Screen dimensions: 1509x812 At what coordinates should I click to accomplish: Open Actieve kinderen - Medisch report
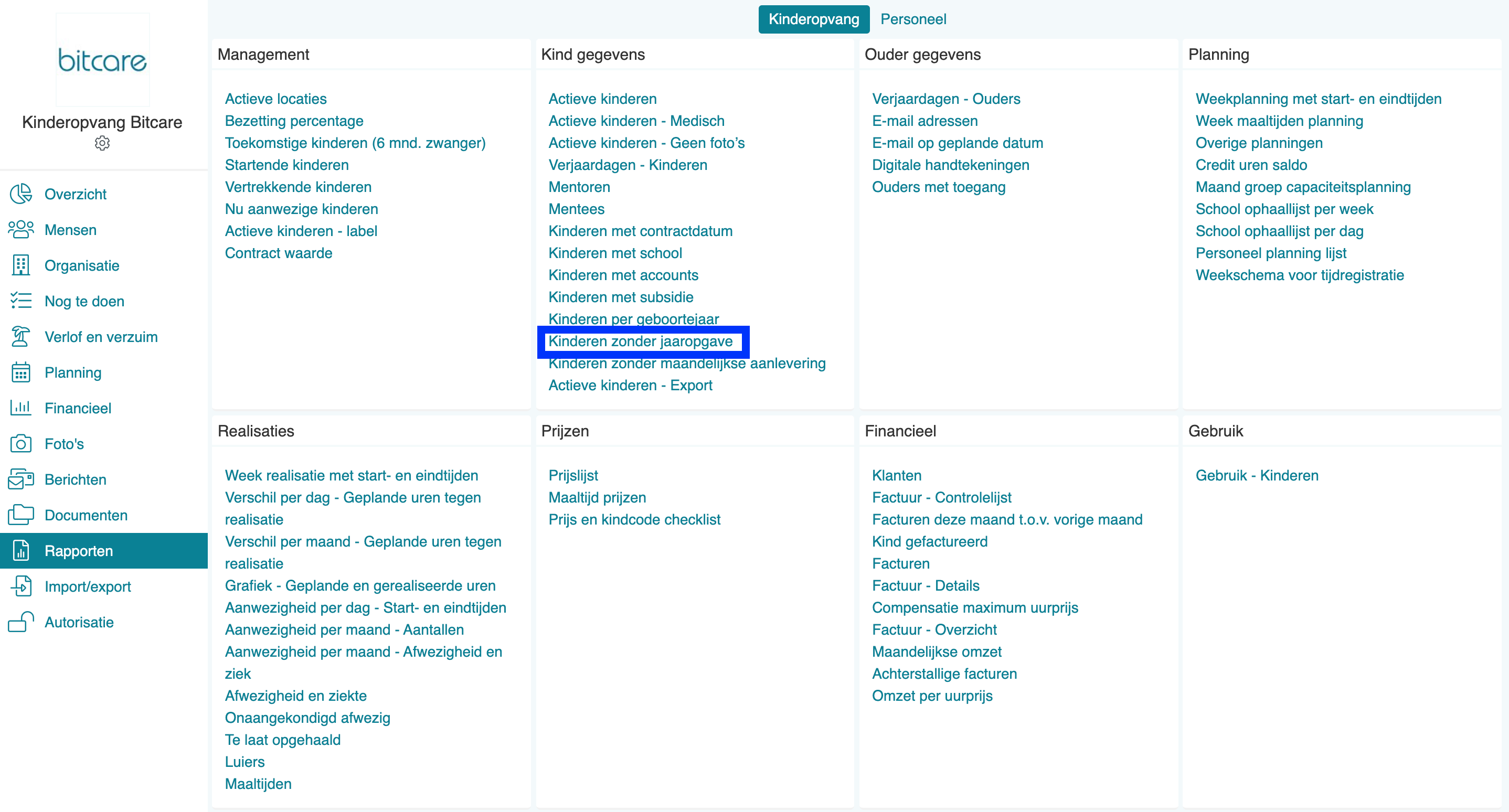pyautogui.click(x=637, y=121)
